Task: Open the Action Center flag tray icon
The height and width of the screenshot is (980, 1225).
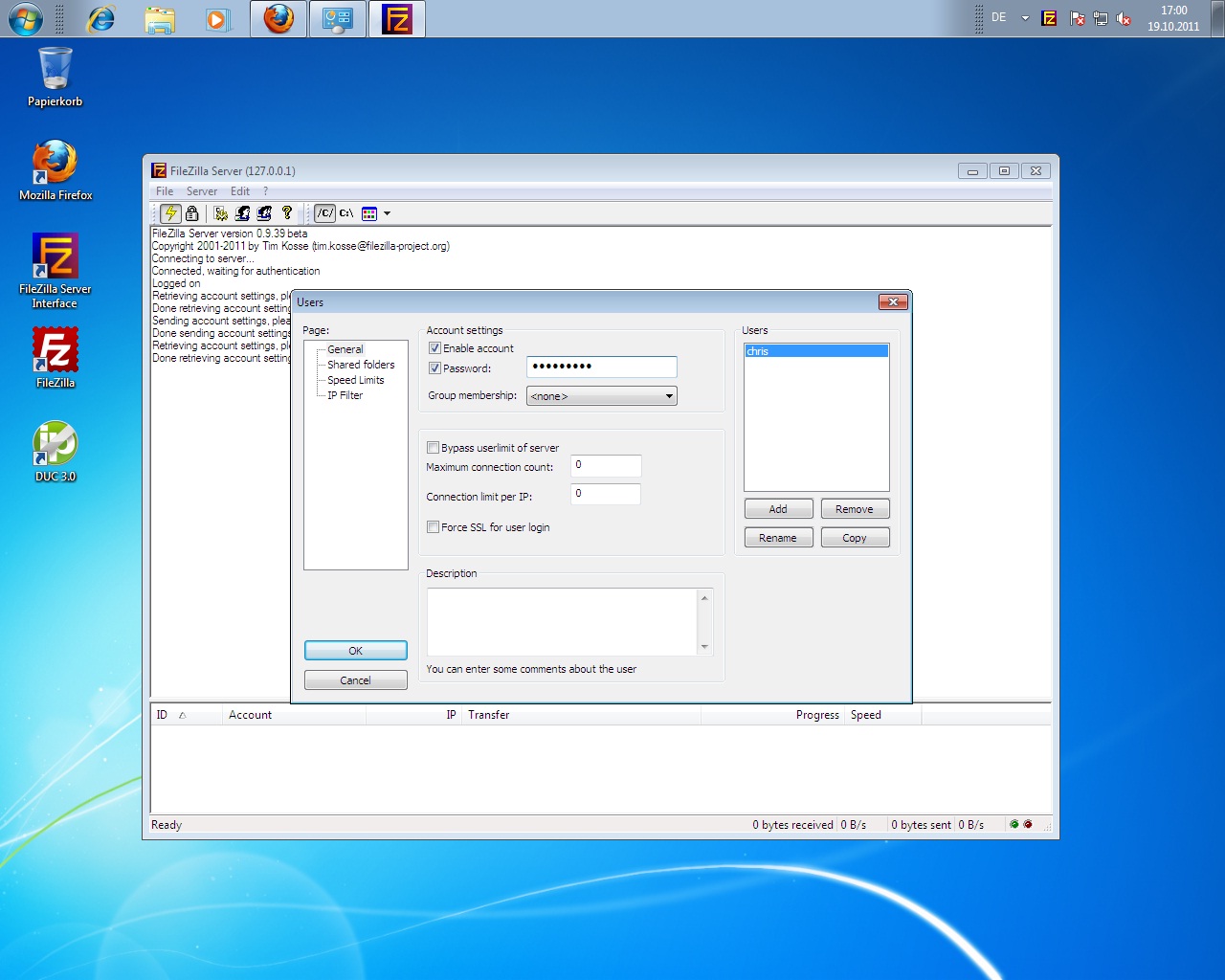Action: pos(1077,18)
